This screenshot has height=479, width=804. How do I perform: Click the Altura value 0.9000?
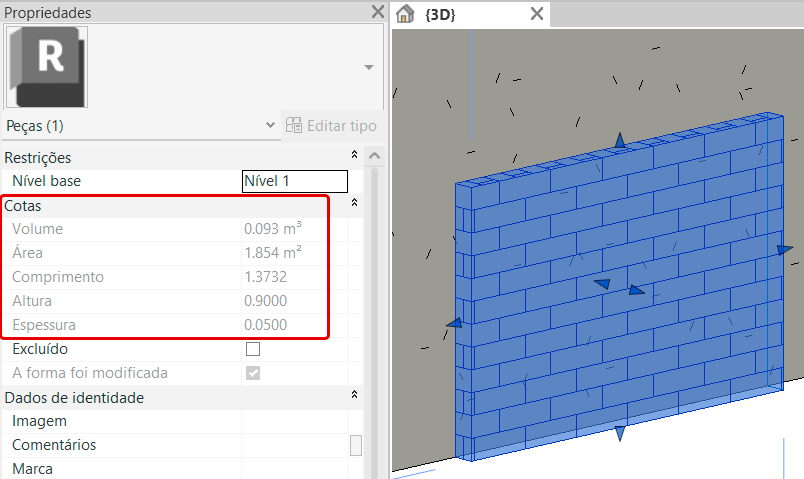point(266,301)
